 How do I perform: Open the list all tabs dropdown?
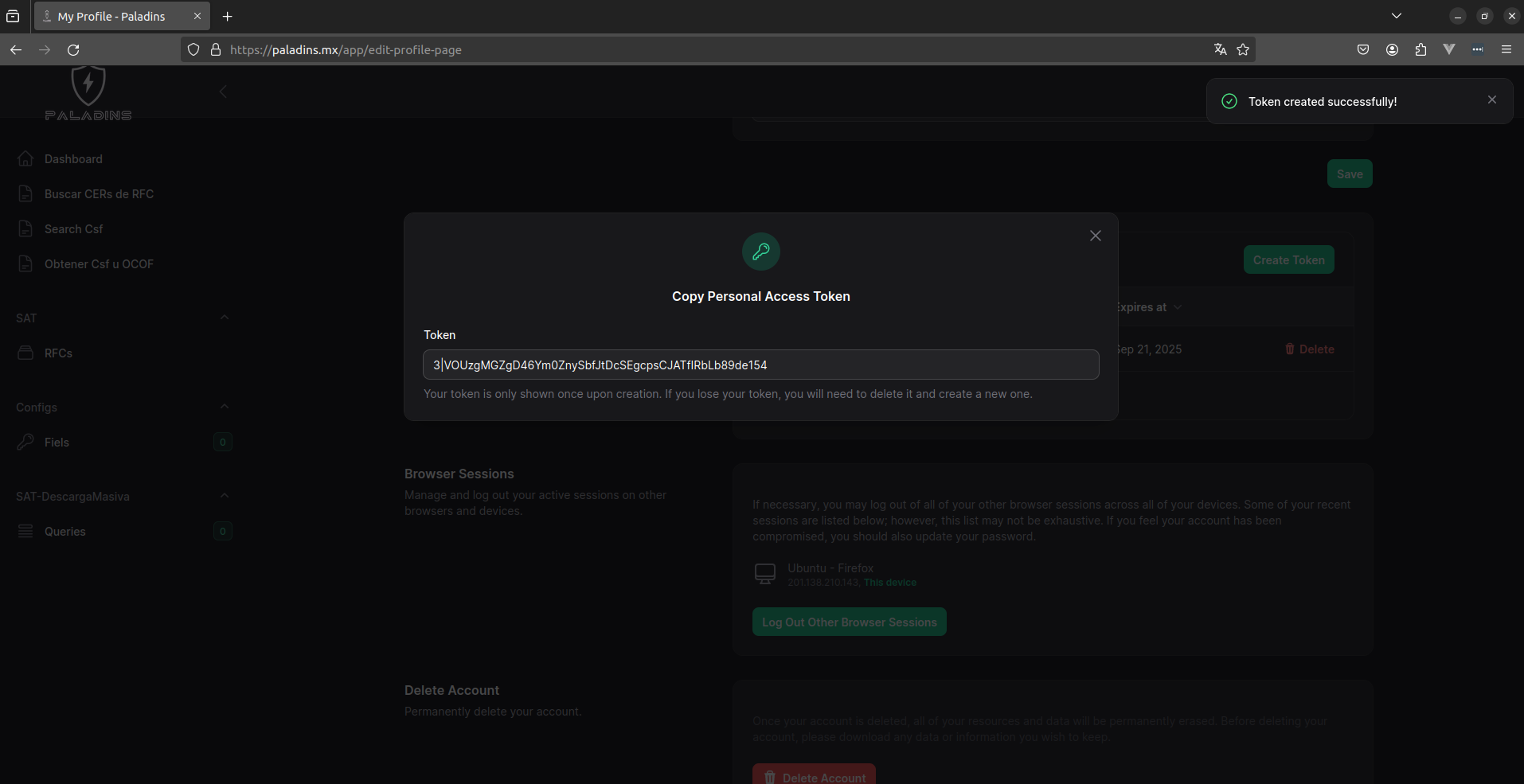click(1397, 16)
